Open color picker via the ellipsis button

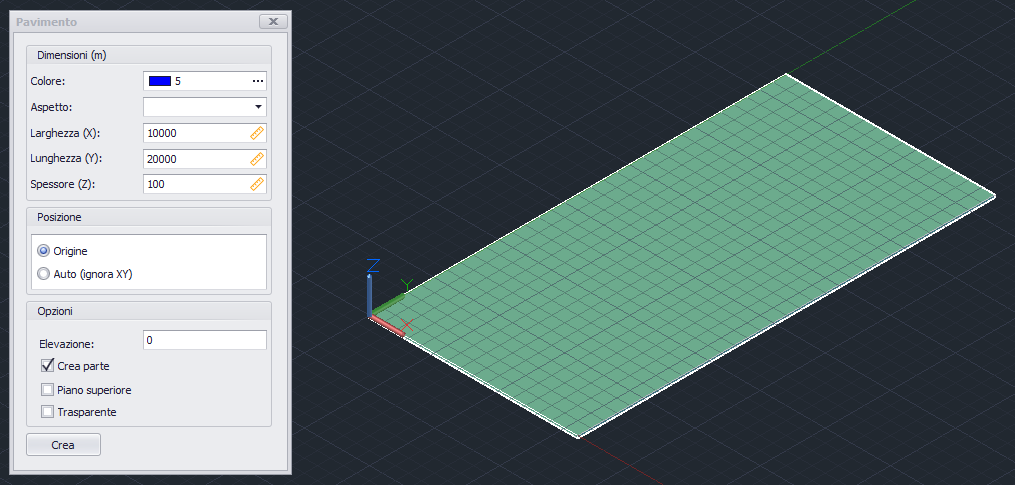(x=257, y=81)
